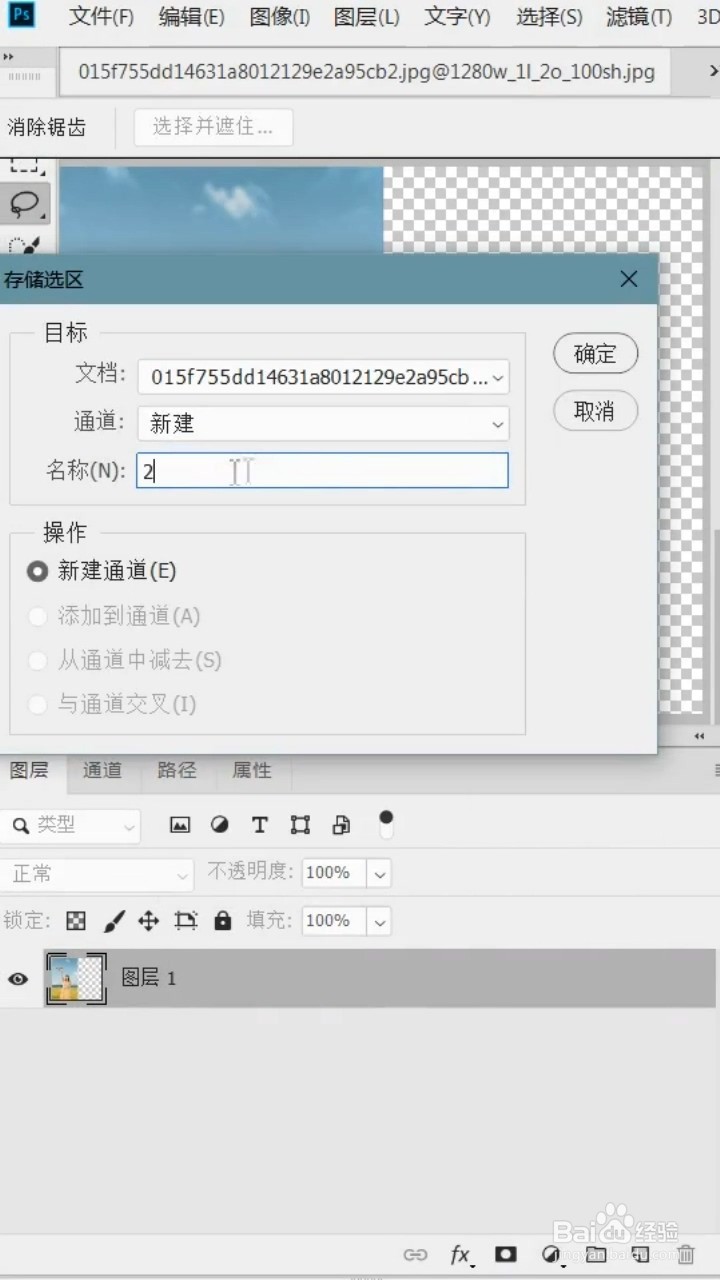Switch to the 路径 panel tab
Screen dimensions: 720x1280
point(177,770)
